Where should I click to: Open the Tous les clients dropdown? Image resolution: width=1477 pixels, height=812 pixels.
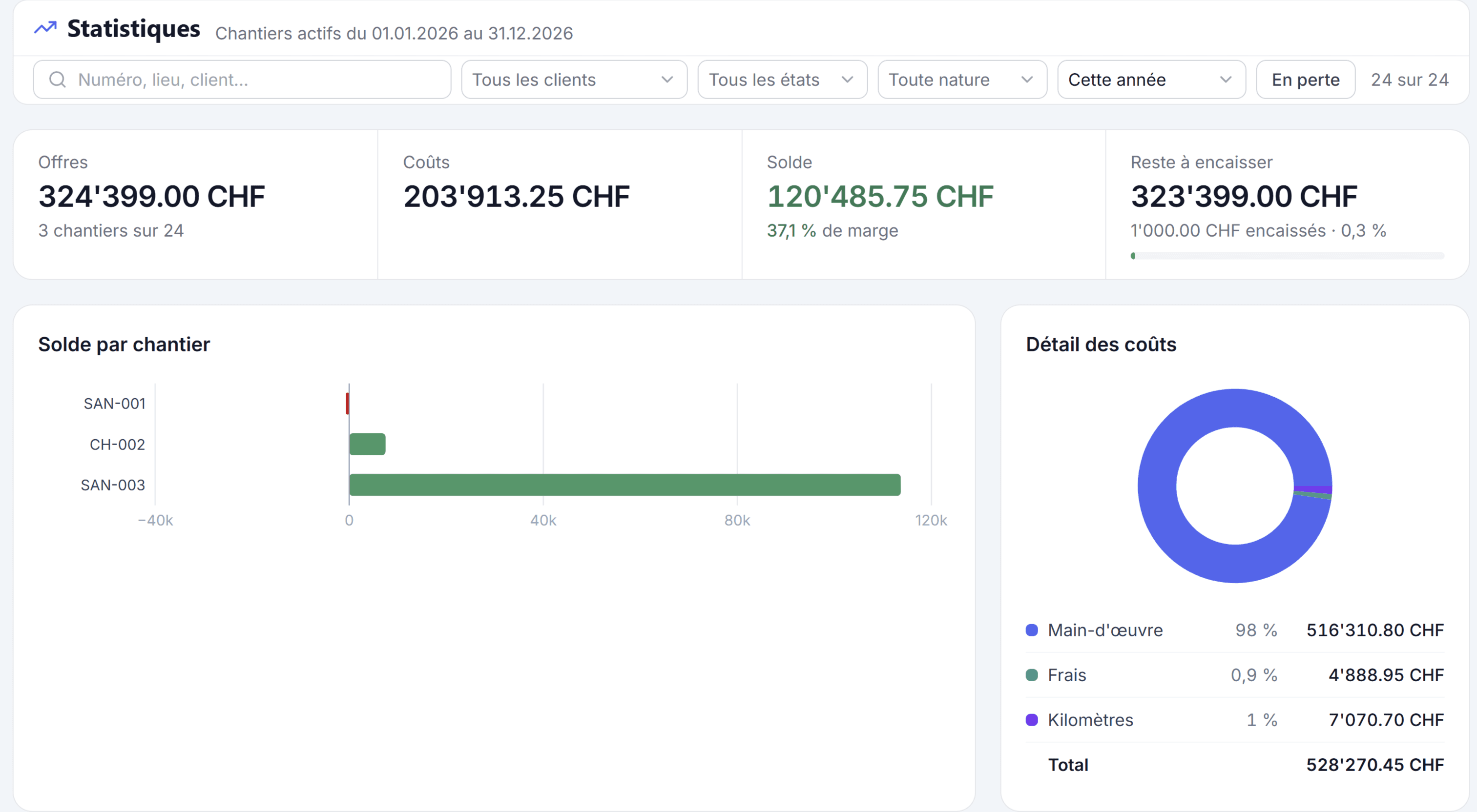574,80
